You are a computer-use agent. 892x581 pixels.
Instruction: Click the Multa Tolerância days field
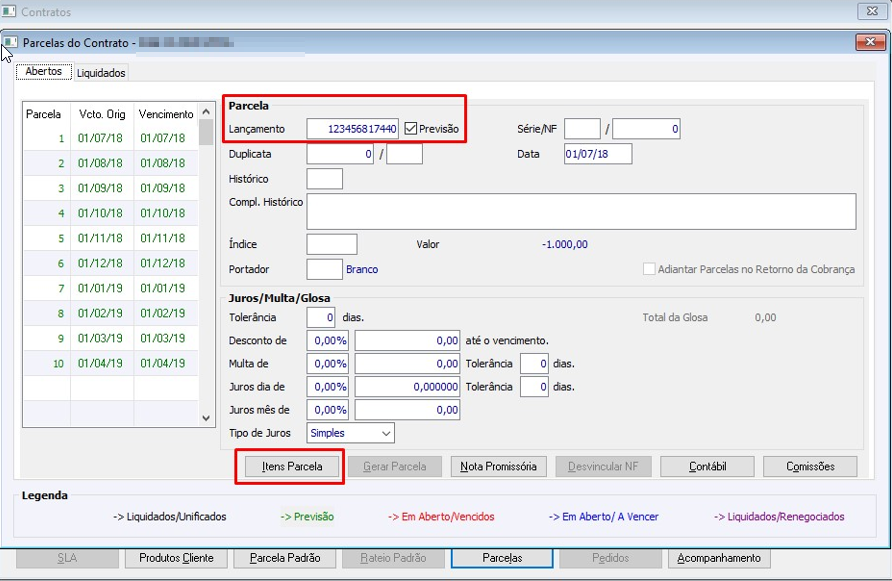click(534, 364)
